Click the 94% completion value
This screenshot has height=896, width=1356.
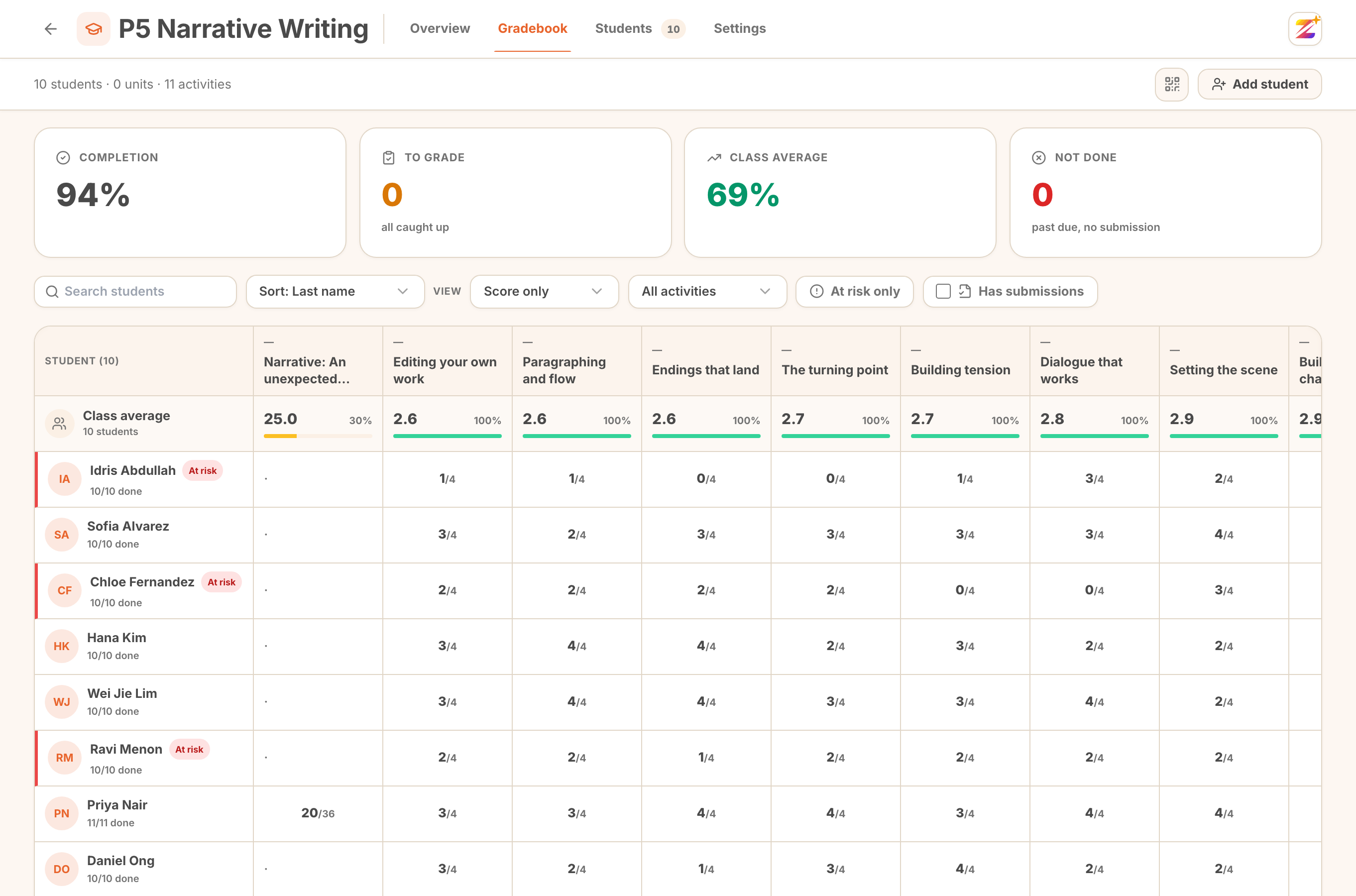pos(93,195)
